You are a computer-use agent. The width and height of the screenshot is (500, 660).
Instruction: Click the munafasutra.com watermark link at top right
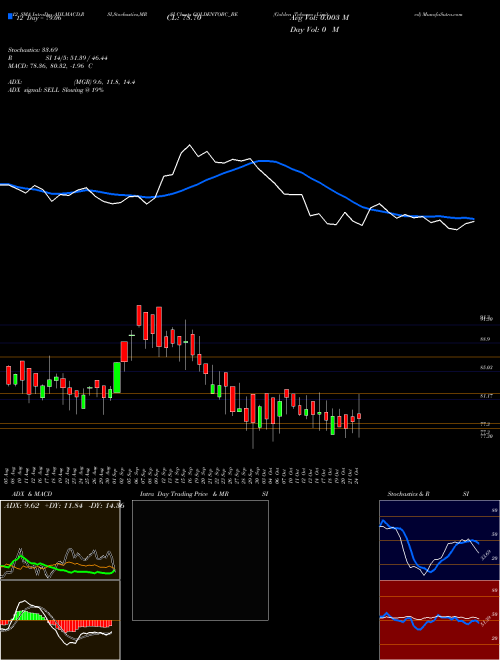438,14
